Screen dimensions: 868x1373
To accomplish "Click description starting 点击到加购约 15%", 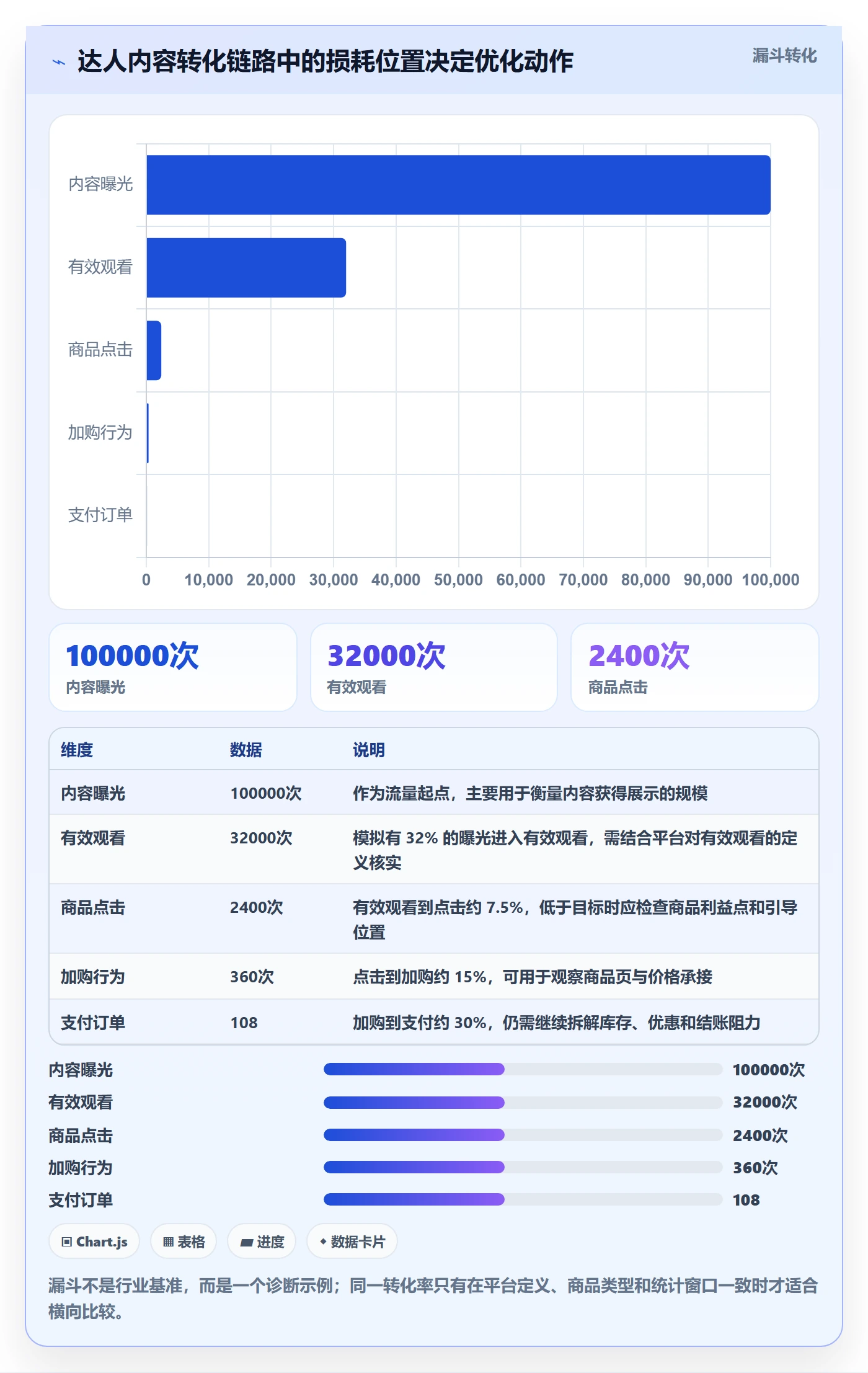I will click(533, 977).
